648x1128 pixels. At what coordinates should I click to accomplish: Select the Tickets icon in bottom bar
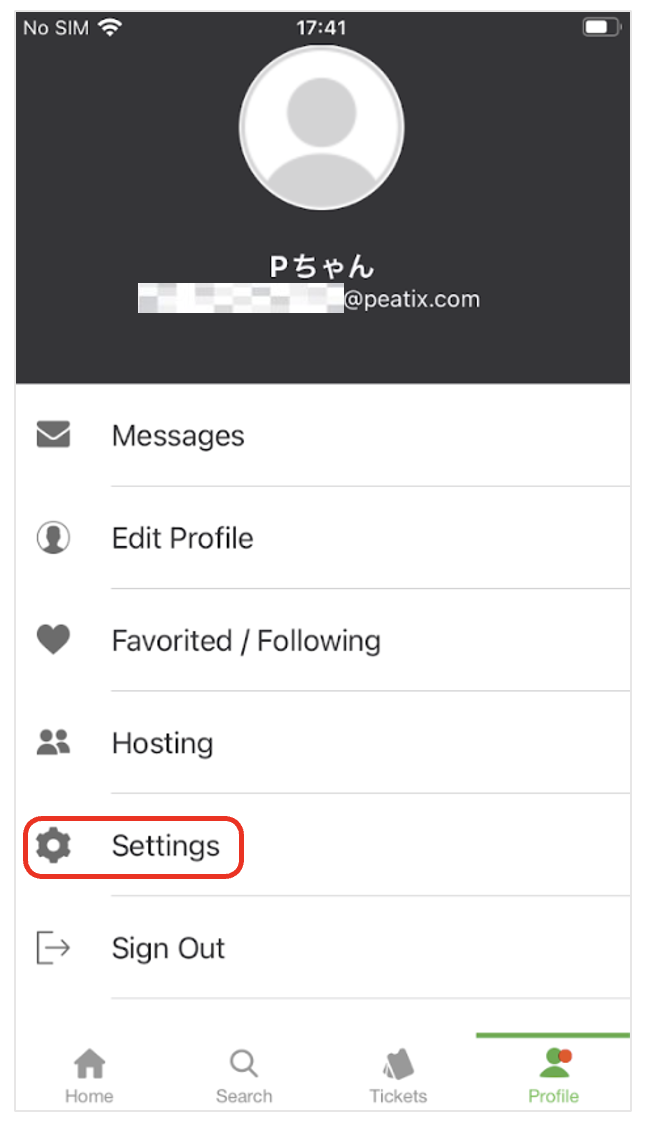[x=397, y=1066]
